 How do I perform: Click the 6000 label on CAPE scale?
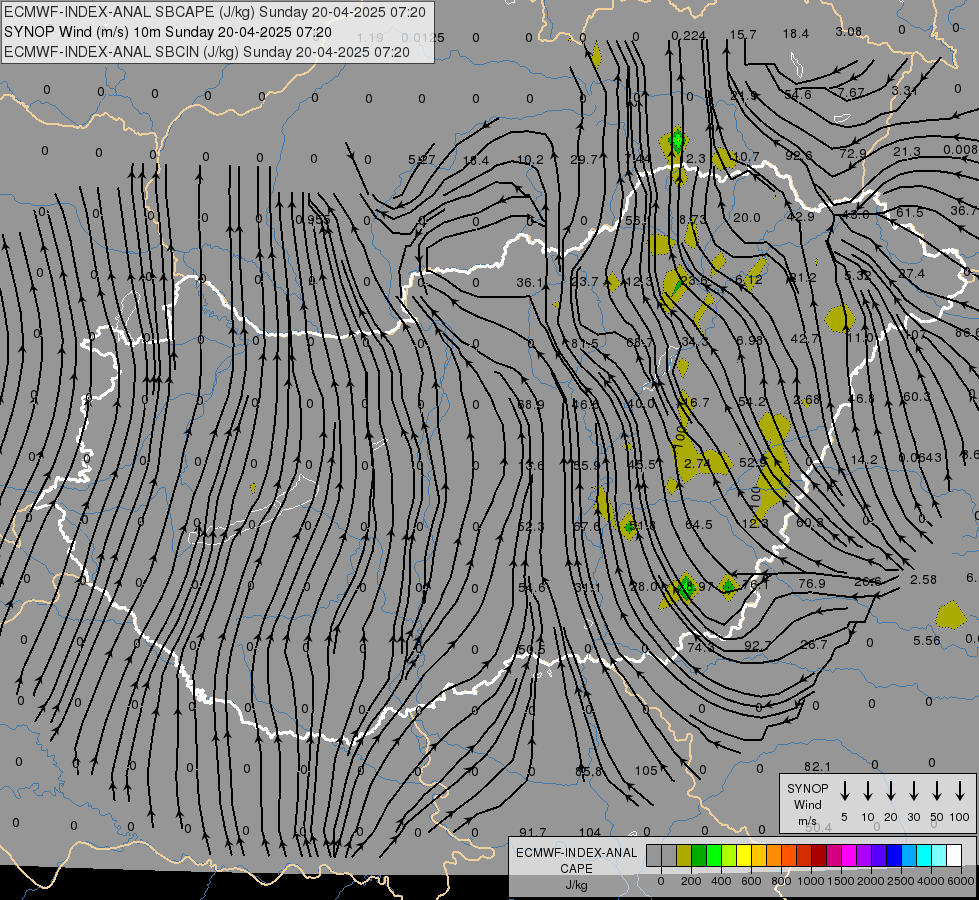[x=962, y=881]
